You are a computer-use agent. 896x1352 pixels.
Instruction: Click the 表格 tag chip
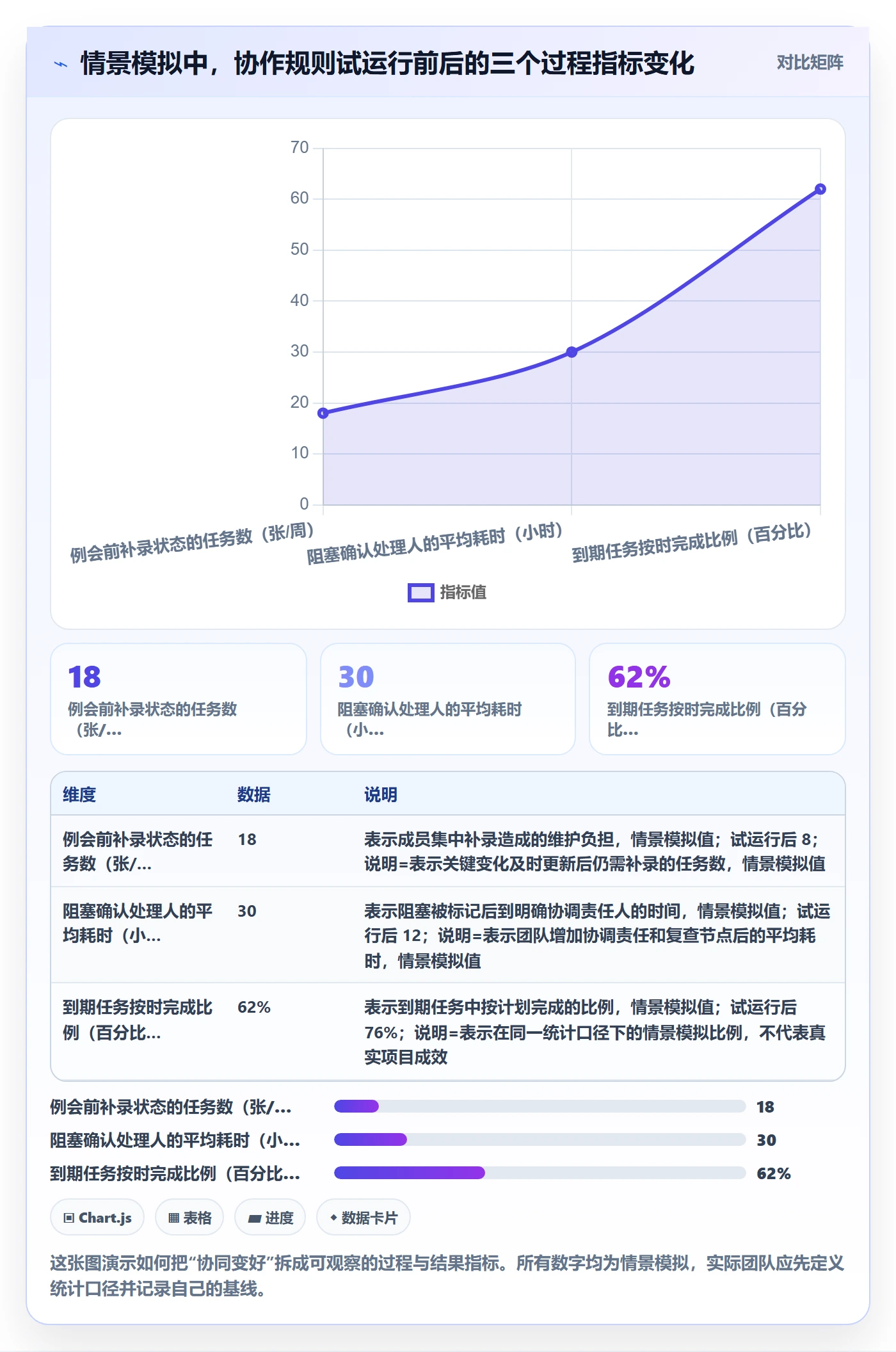point(189,1218)
